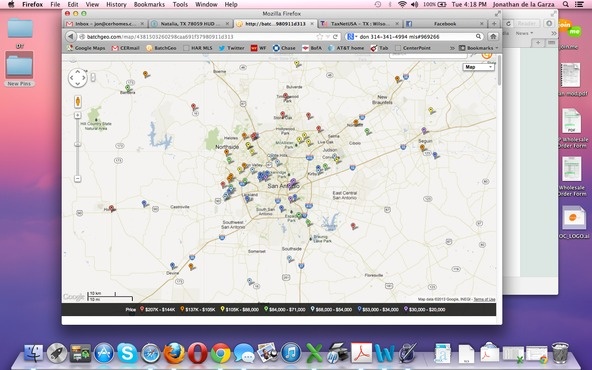Launch Safari from the dock

(151, 353)
